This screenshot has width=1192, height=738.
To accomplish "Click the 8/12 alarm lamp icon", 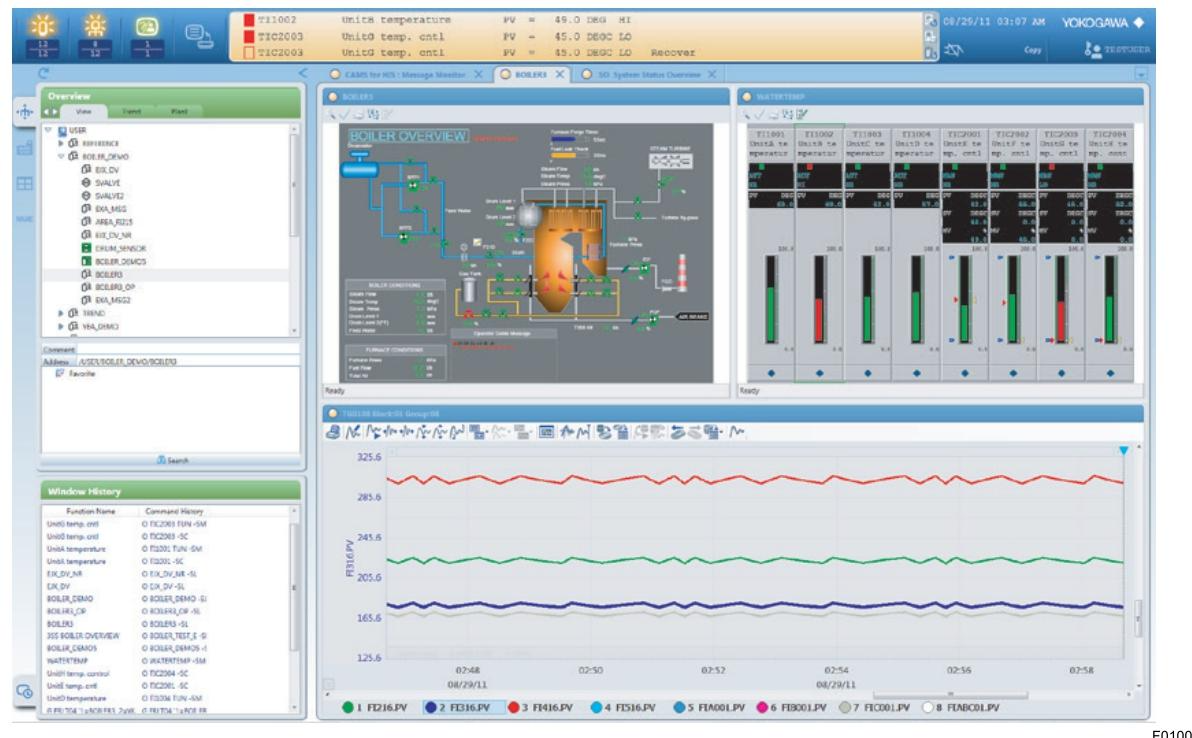I will pyautogui.click(x=95, y=26).
